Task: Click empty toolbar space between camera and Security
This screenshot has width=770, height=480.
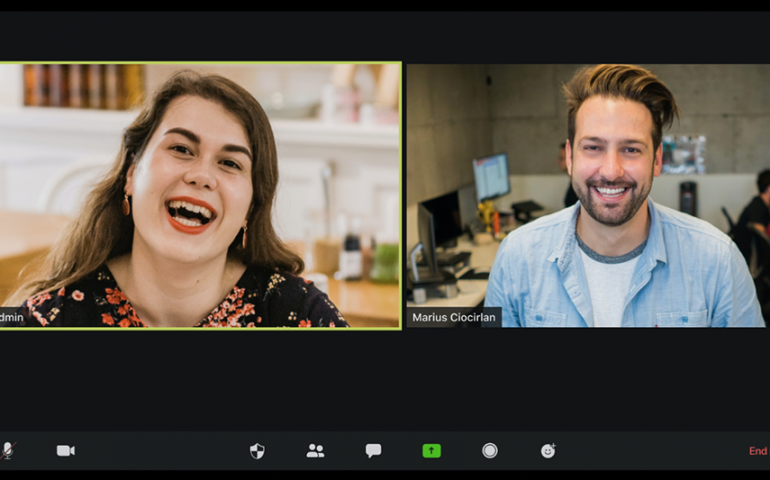Action: pyautogui.click(x=160, y=451)
